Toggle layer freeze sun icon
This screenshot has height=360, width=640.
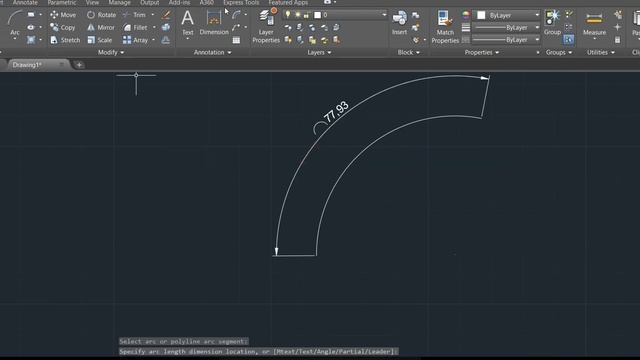(298, 15)
